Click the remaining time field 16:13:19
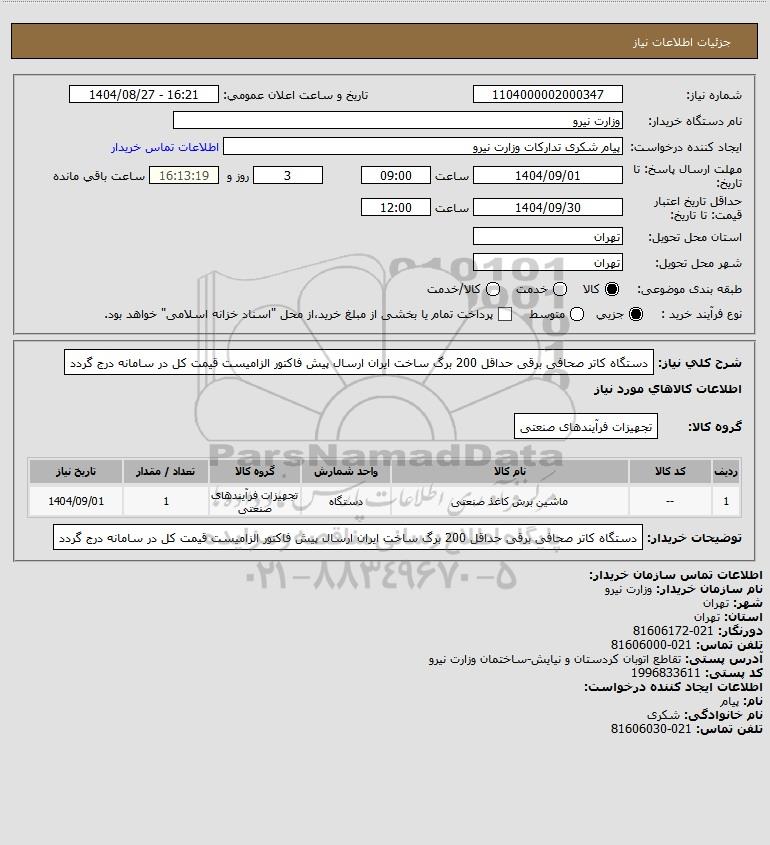 [184, 176]
